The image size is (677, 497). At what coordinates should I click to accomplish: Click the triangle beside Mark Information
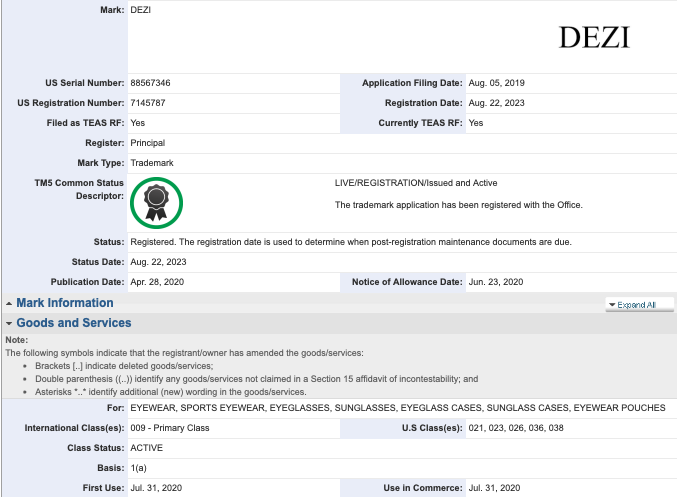[x=9, y=304]
